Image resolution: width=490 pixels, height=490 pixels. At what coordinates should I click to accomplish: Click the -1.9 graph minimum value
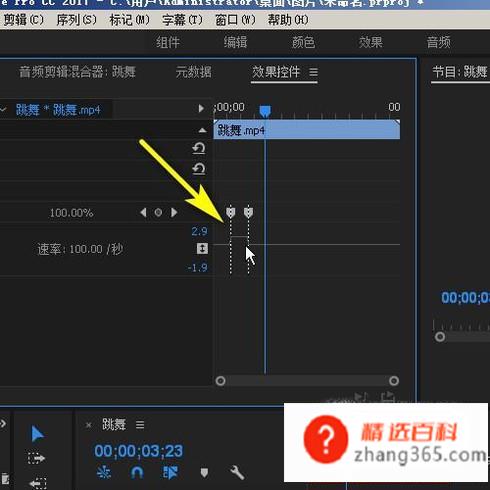[197, 267]
